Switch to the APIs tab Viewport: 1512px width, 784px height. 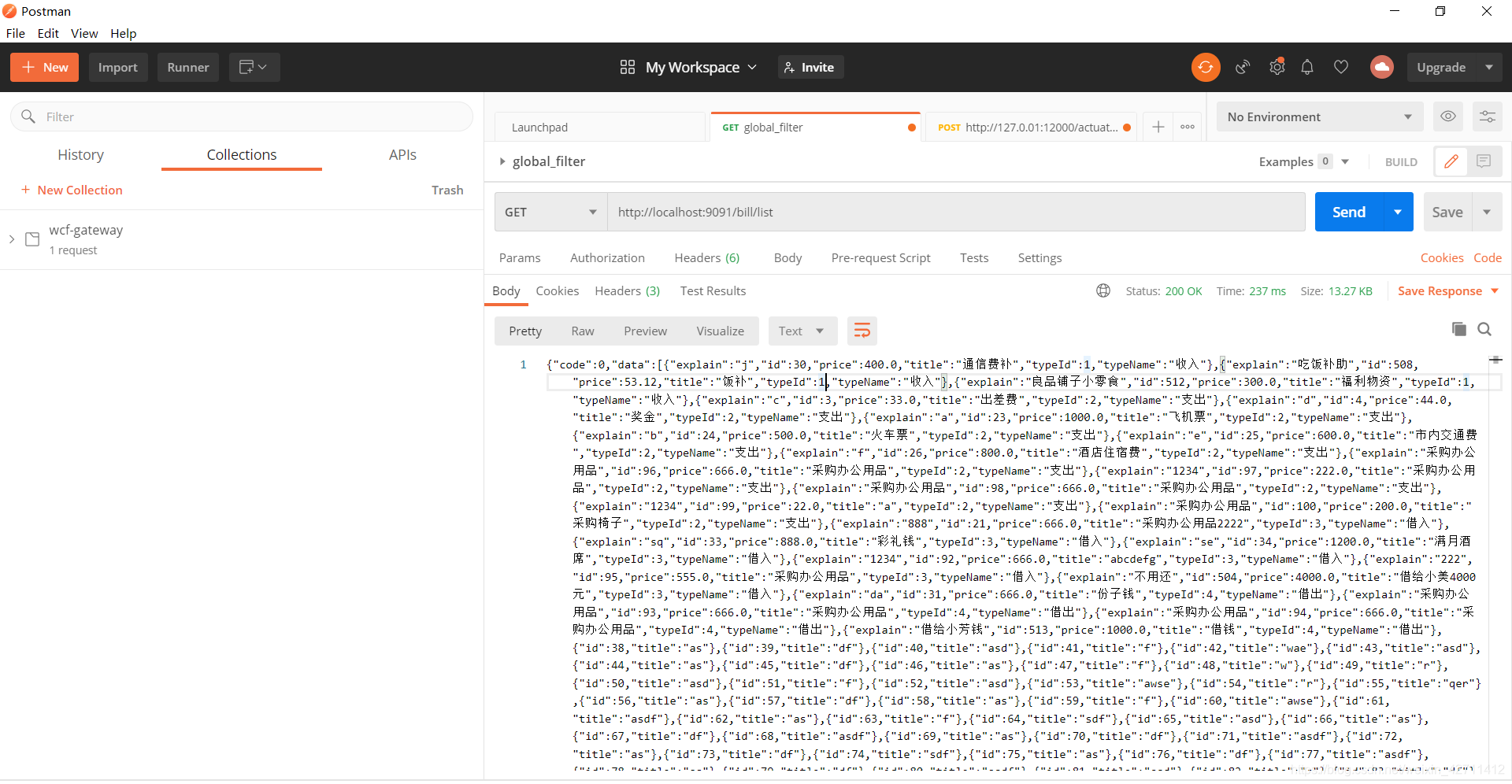tap(402, 154)
